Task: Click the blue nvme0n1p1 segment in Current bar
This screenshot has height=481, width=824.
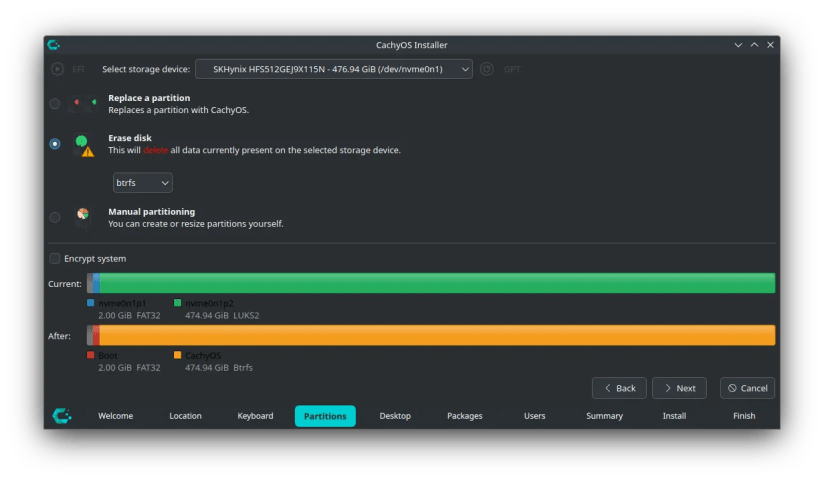Action: coord(97,283)
